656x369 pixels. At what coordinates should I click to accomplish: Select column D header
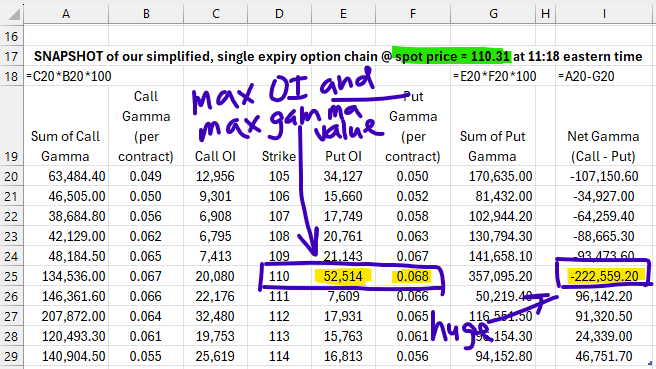point(279,14)
